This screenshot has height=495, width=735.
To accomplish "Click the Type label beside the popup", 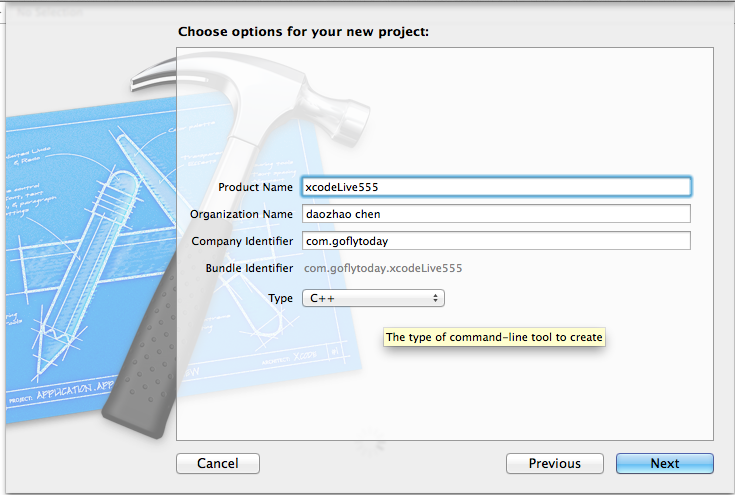I will click(x=280, y=298).
